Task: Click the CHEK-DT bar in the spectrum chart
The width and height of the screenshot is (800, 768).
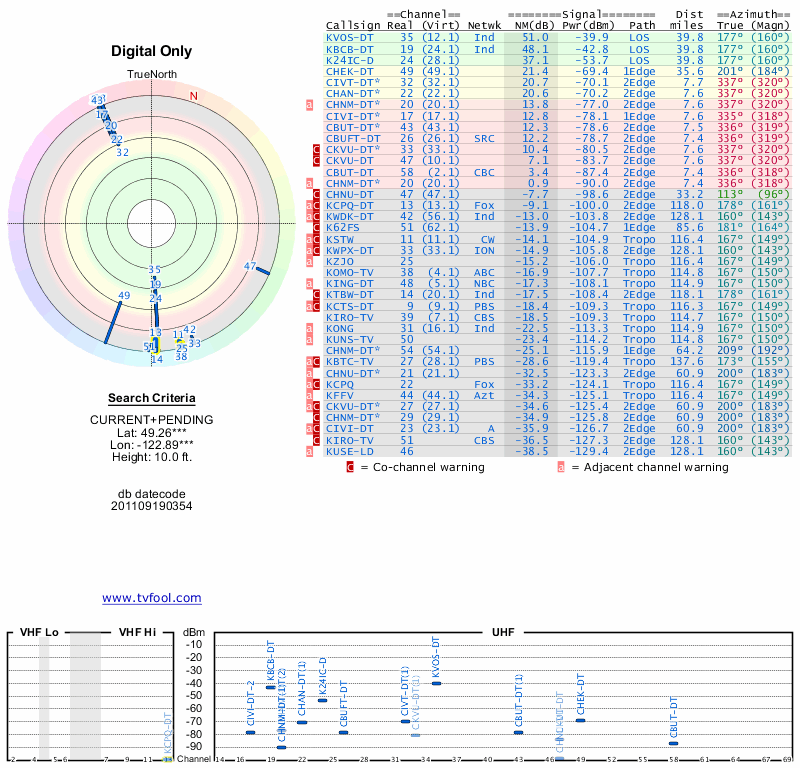Action: (581, 721)
